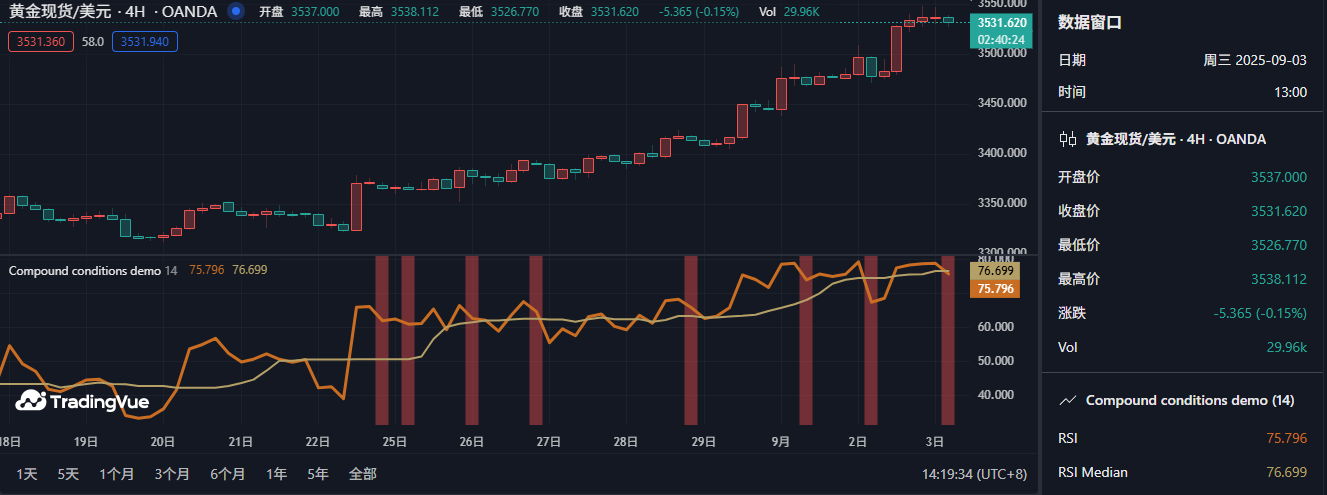Screen dimensions: 1327x495
Task: Switch to 3个月 date range
Action: coord(172,474)
